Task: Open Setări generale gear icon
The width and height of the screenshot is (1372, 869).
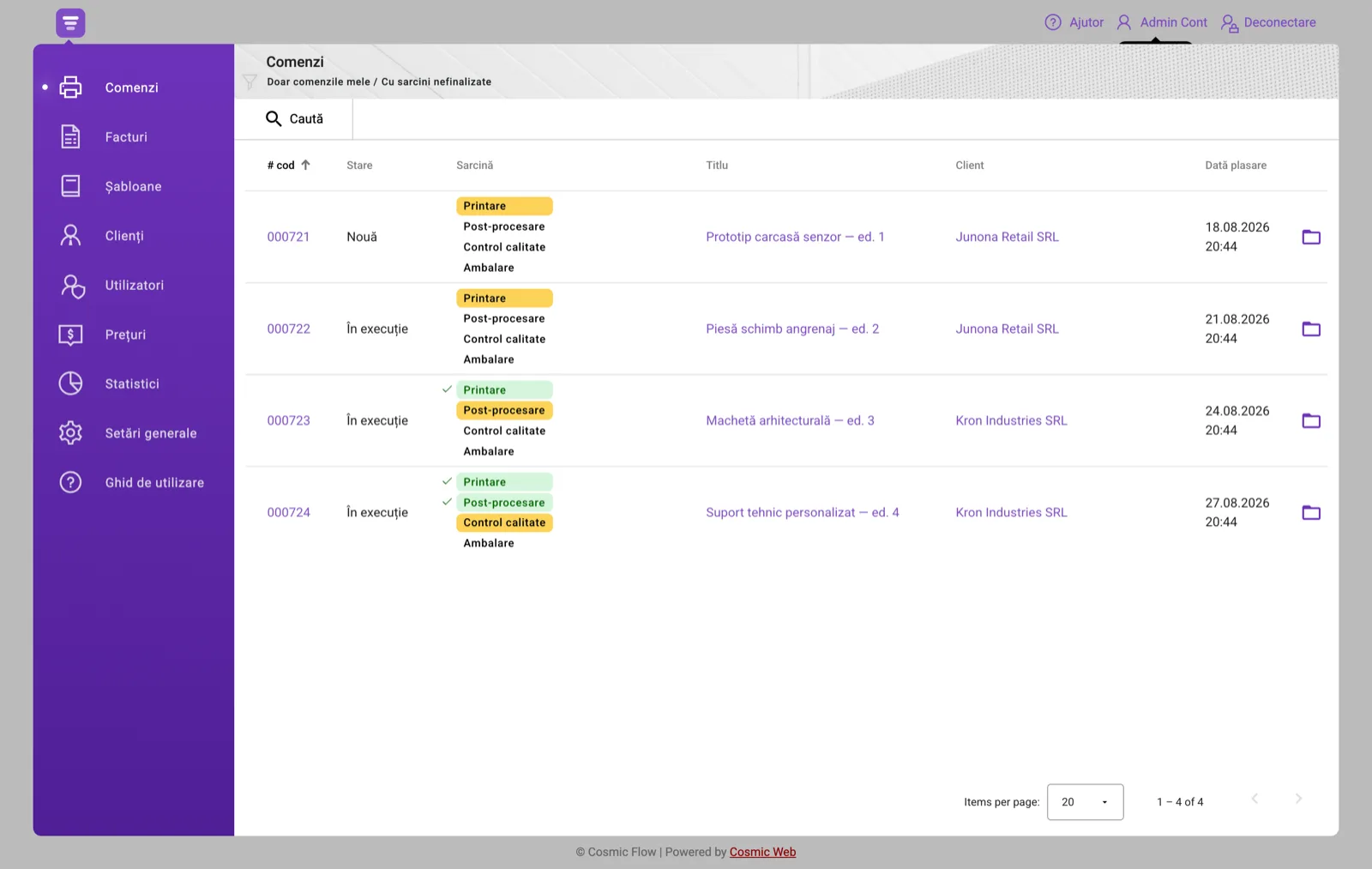Action: click(70, 432)
